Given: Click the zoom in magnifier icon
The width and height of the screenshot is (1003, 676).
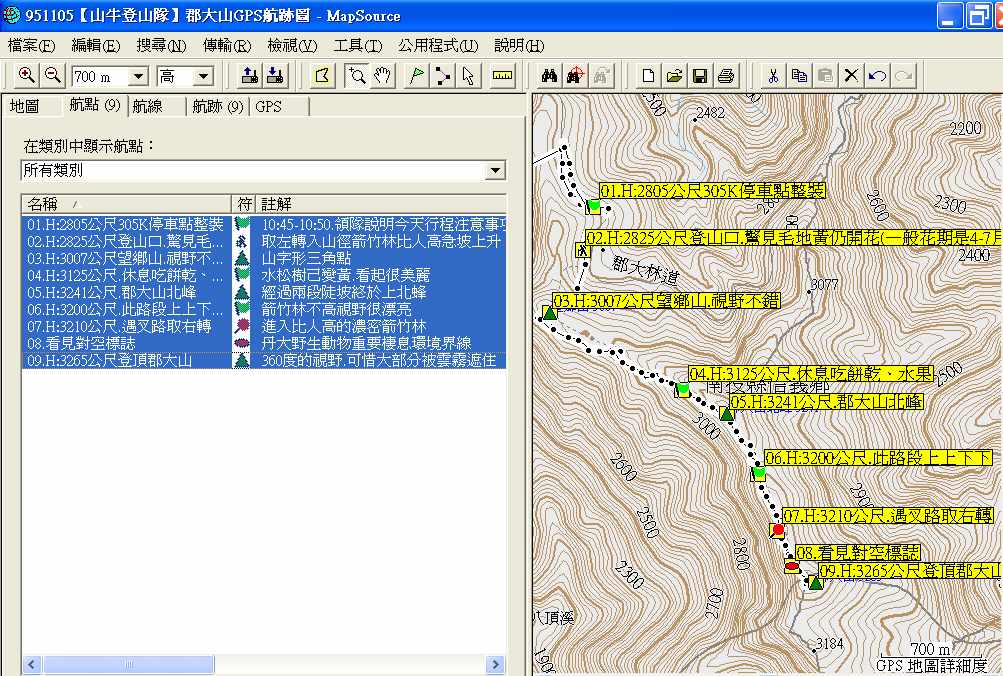Looking at the screenshot, I should 26,76.
